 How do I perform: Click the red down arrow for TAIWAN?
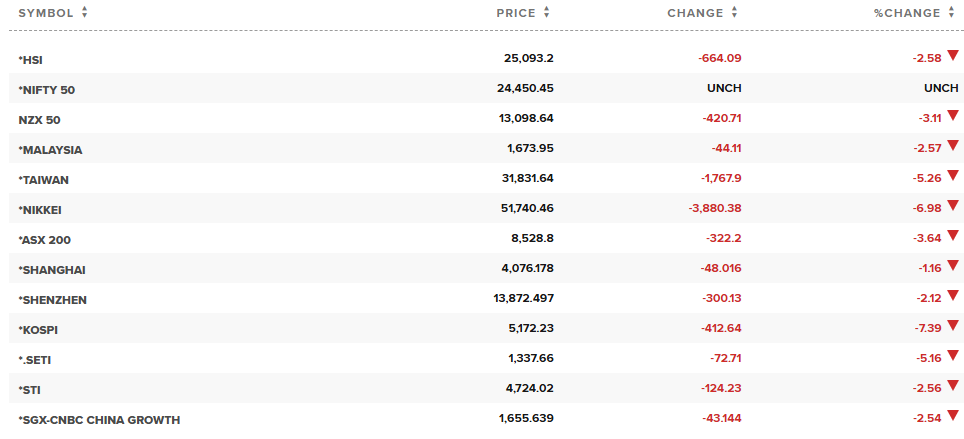(x=953, y=177)
